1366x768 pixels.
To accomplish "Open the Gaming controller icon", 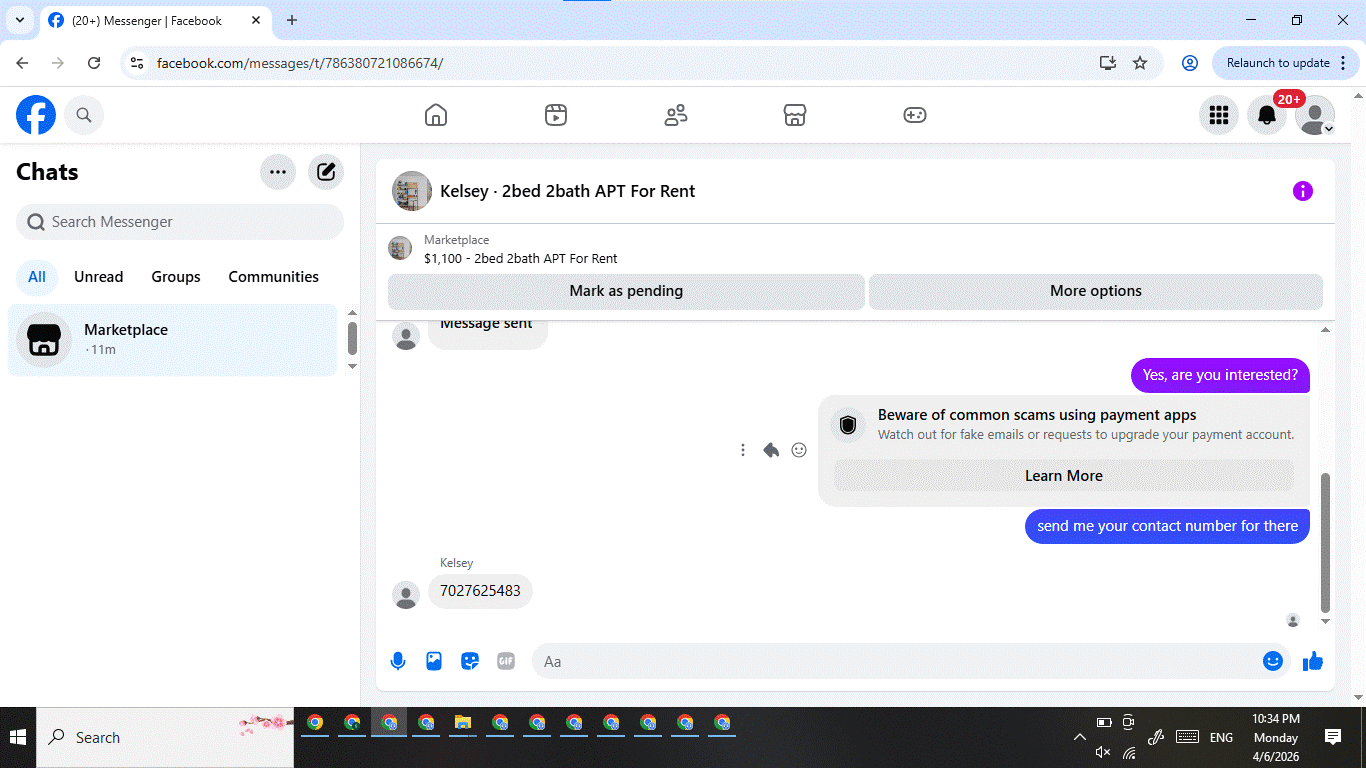I will pos(915,115).
